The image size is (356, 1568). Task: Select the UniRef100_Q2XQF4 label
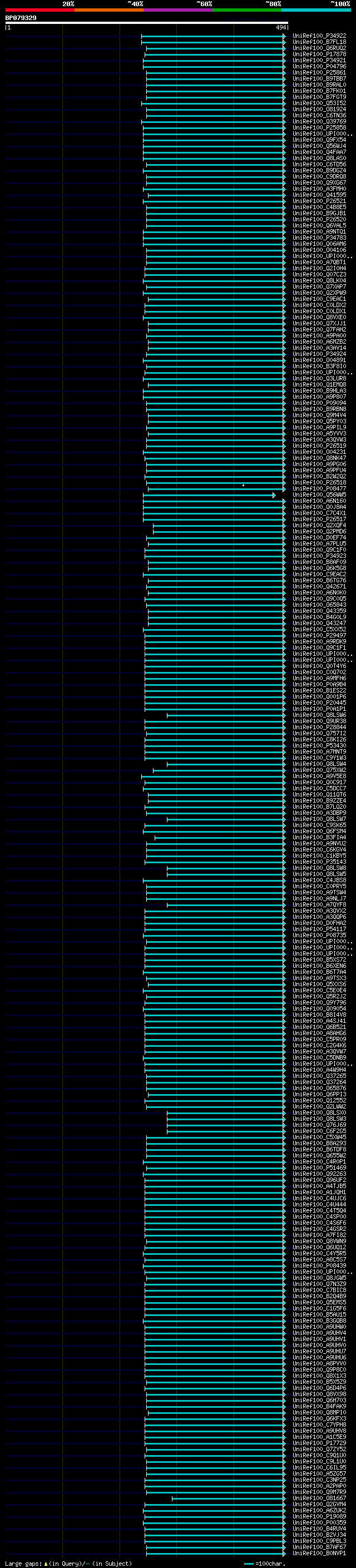pos(319,525)
